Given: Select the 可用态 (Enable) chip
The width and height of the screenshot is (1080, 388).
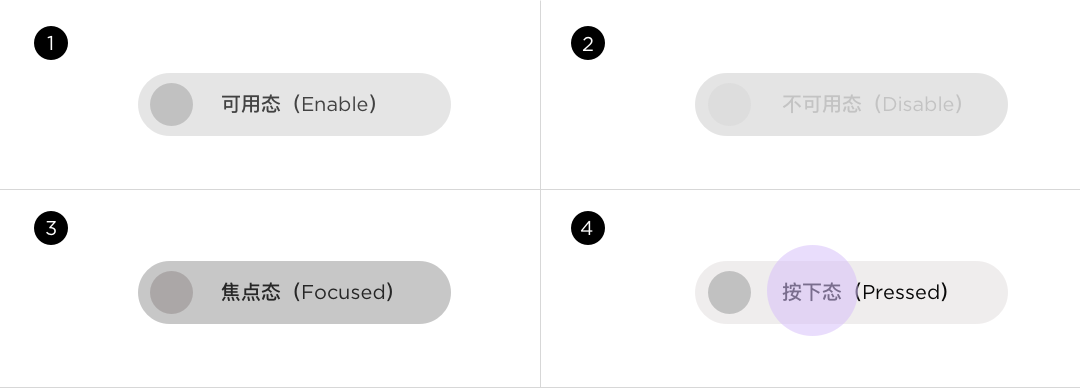Looking at the screenshot, I should coord(294,105).
